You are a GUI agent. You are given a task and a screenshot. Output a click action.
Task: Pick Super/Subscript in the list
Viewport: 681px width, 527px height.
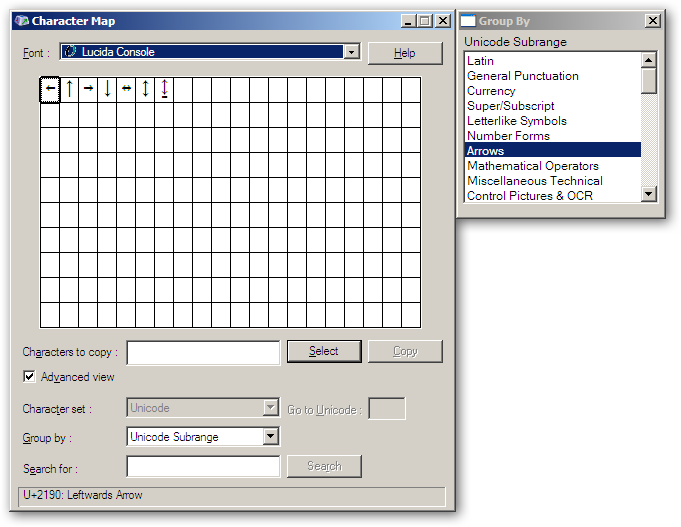[x=552, y=106]
